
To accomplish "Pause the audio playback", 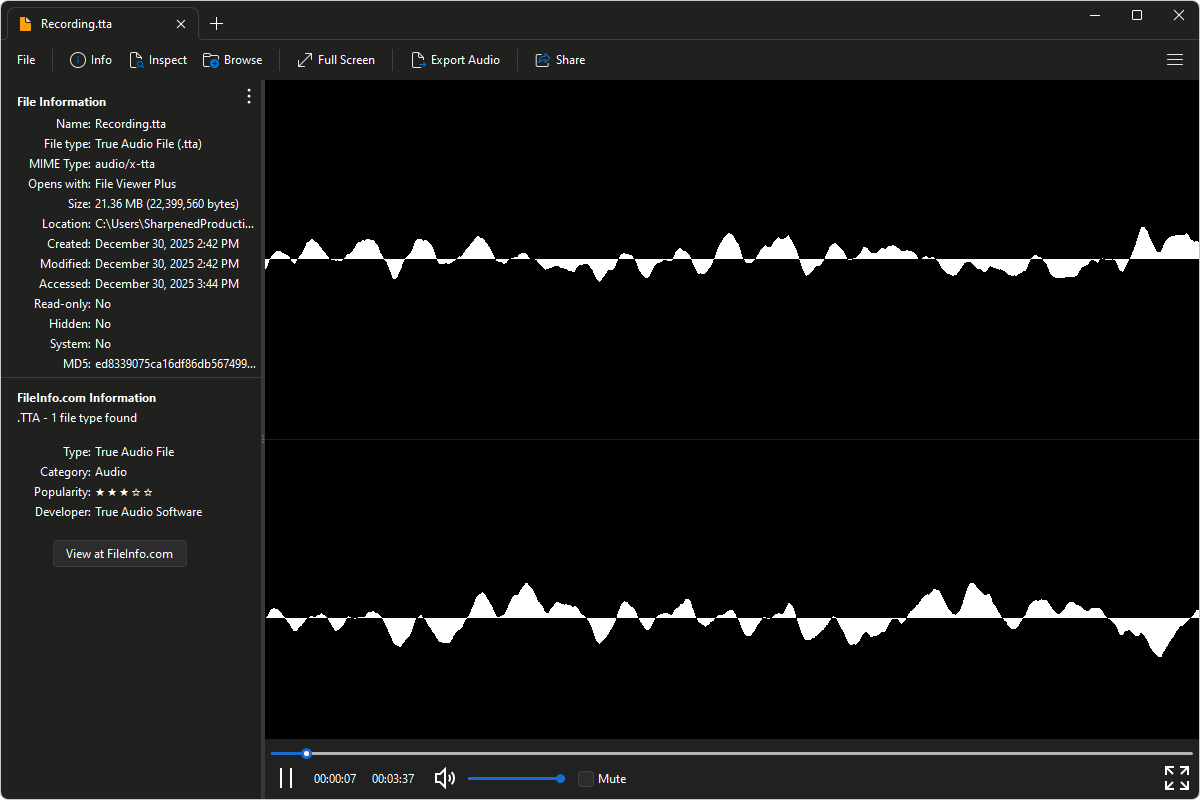I will point(286,778).
